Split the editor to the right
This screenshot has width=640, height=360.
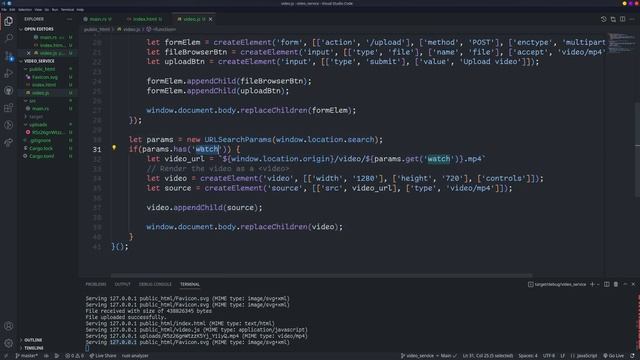[x=622, y=19]
